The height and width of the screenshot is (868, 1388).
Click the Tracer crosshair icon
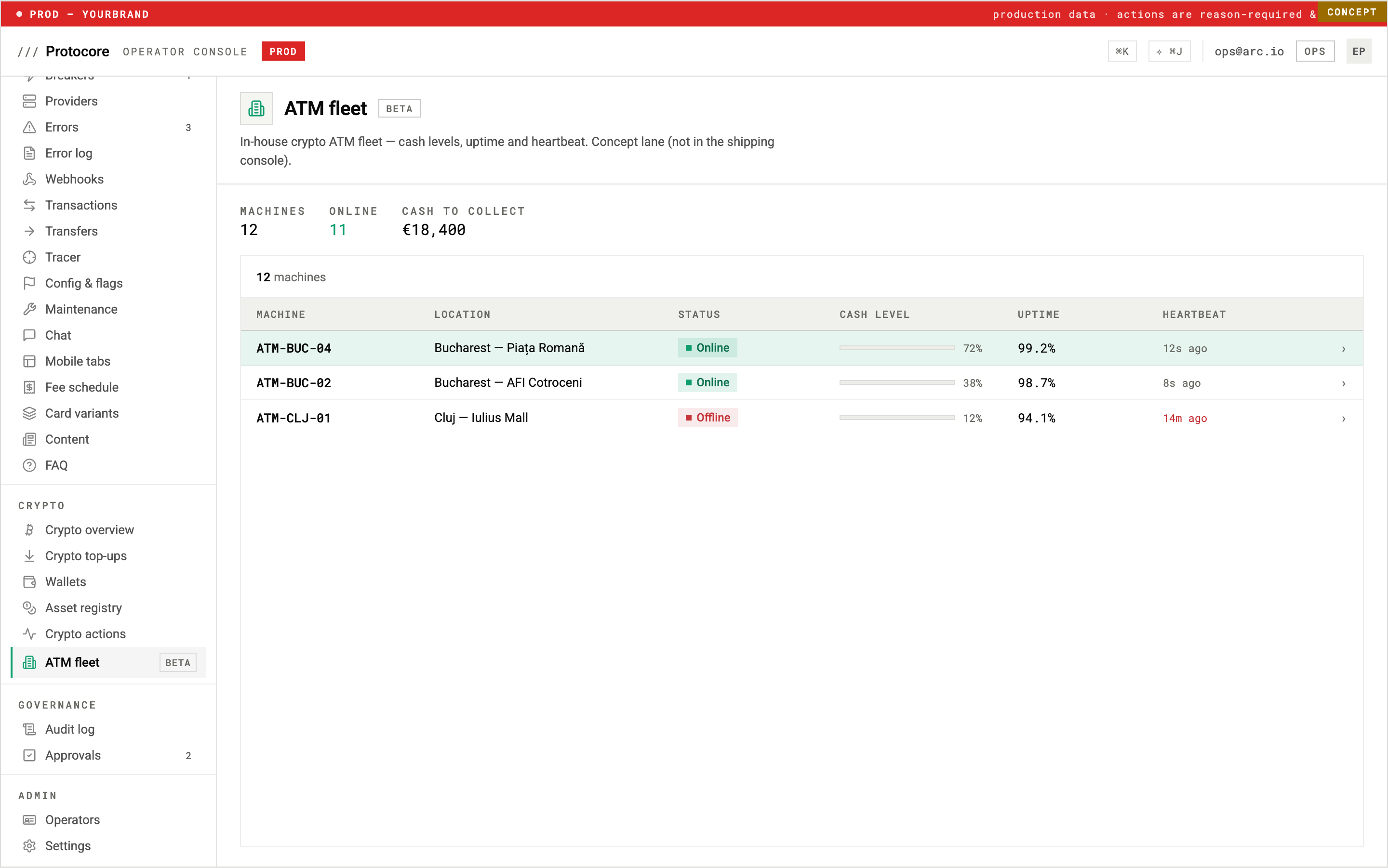pos(29,257)
